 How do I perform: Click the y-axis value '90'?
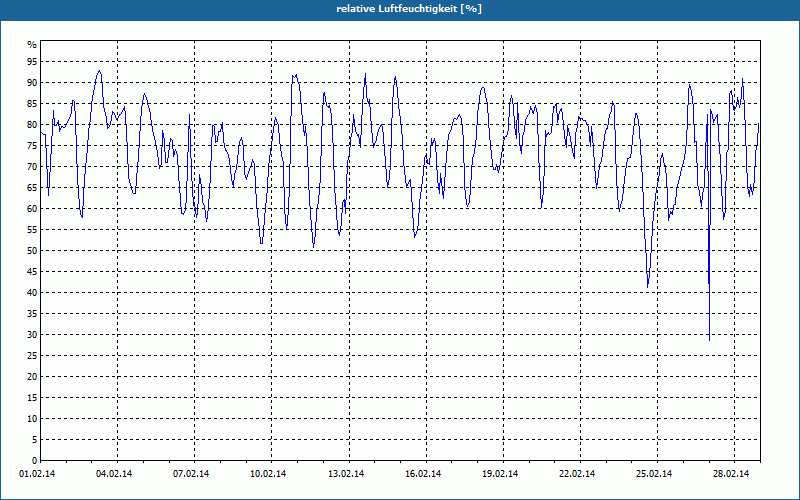[x=32, y=83]
